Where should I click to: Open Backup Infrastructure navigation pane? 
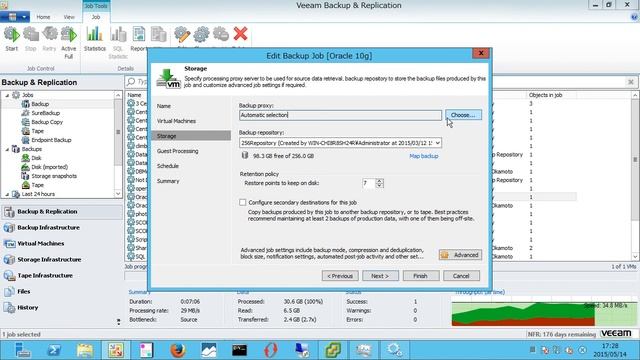[x=48, y=227]
